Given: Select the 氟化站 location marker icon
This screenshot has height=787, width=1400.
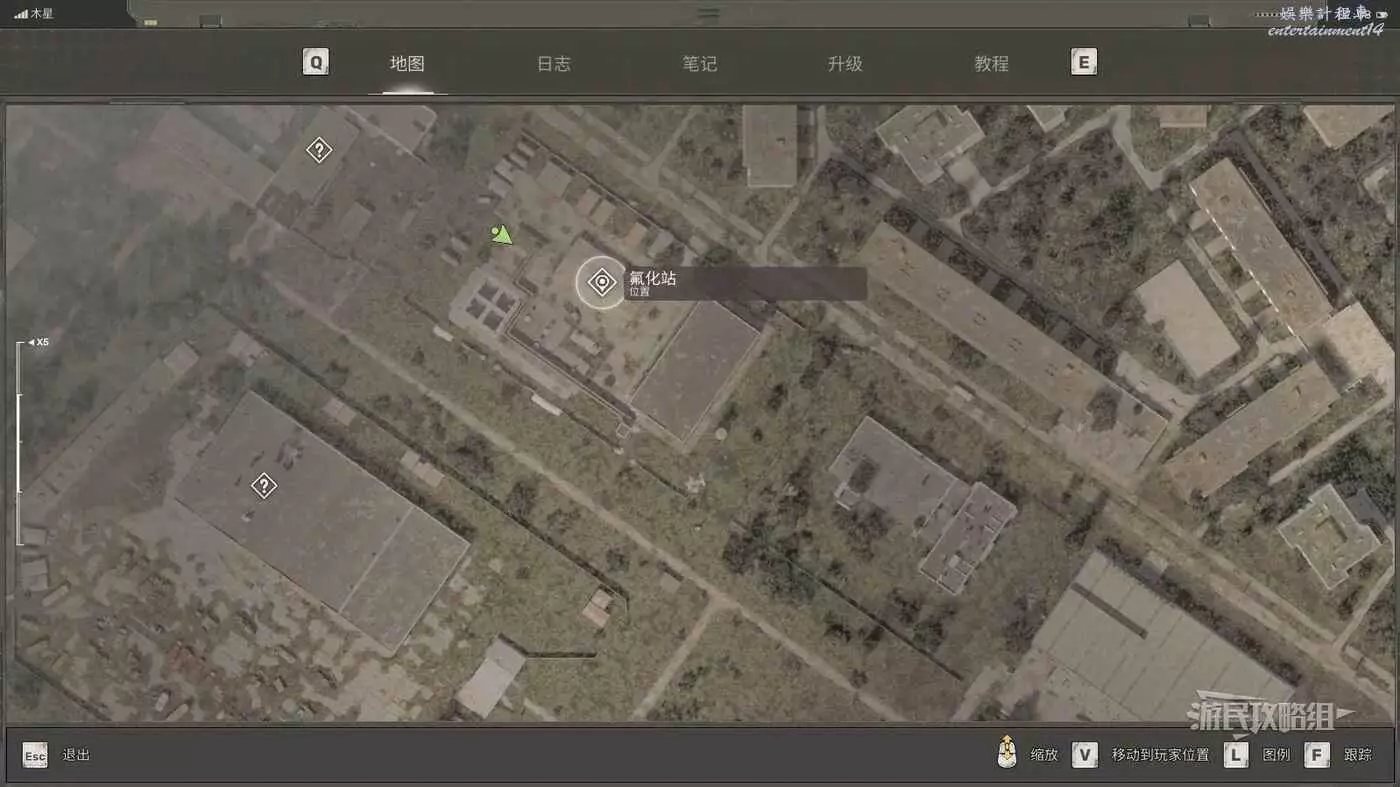Looking at the screenshot, I should (601, 283).
